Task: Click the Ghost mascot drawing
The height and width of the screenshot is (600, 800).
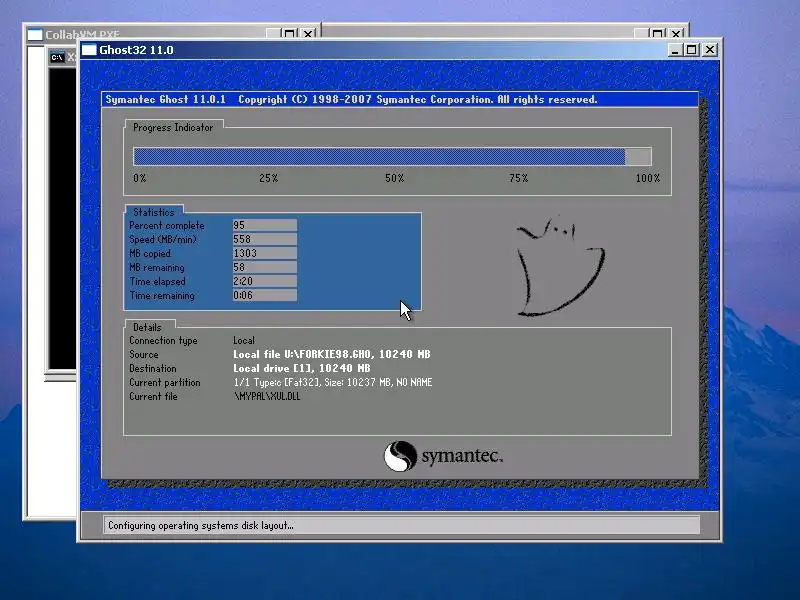Action: click(x=560, y=266)
